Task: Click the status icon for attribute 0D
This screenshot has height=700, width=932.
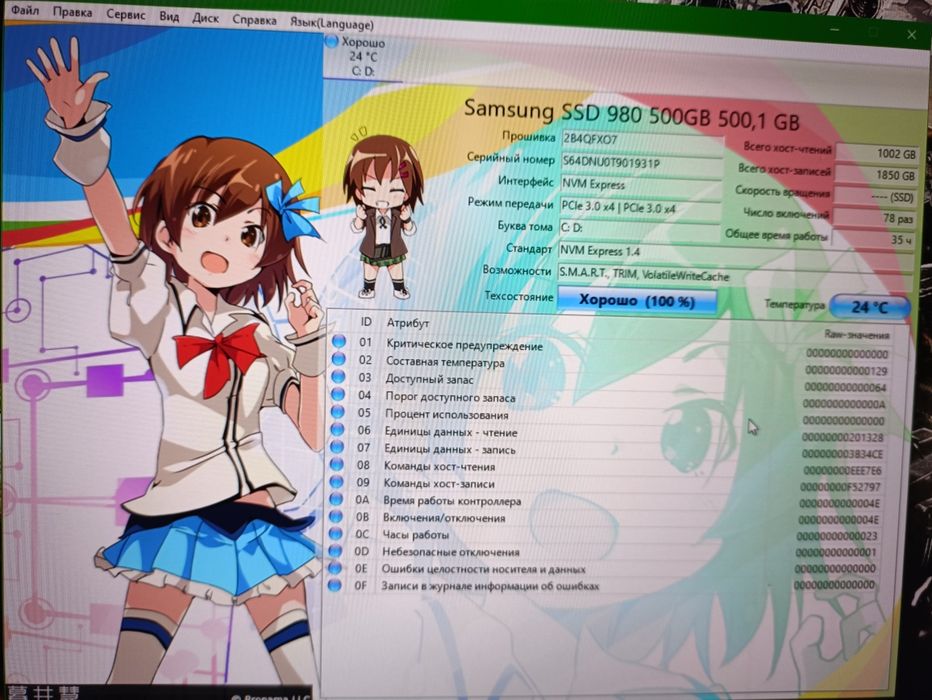Action: click(335, 550)
